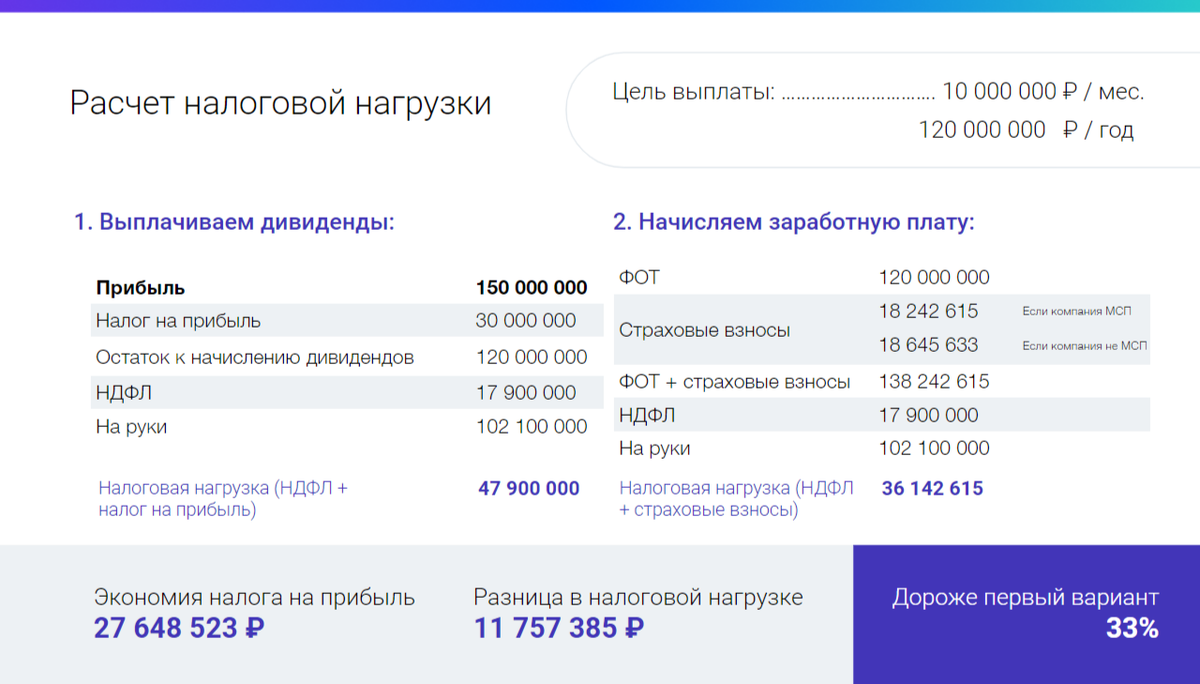Click the 'Налог на прибыль' row label
This screenshot has width=1200, height=684.
pyautogui.click(x=178, y=321)
